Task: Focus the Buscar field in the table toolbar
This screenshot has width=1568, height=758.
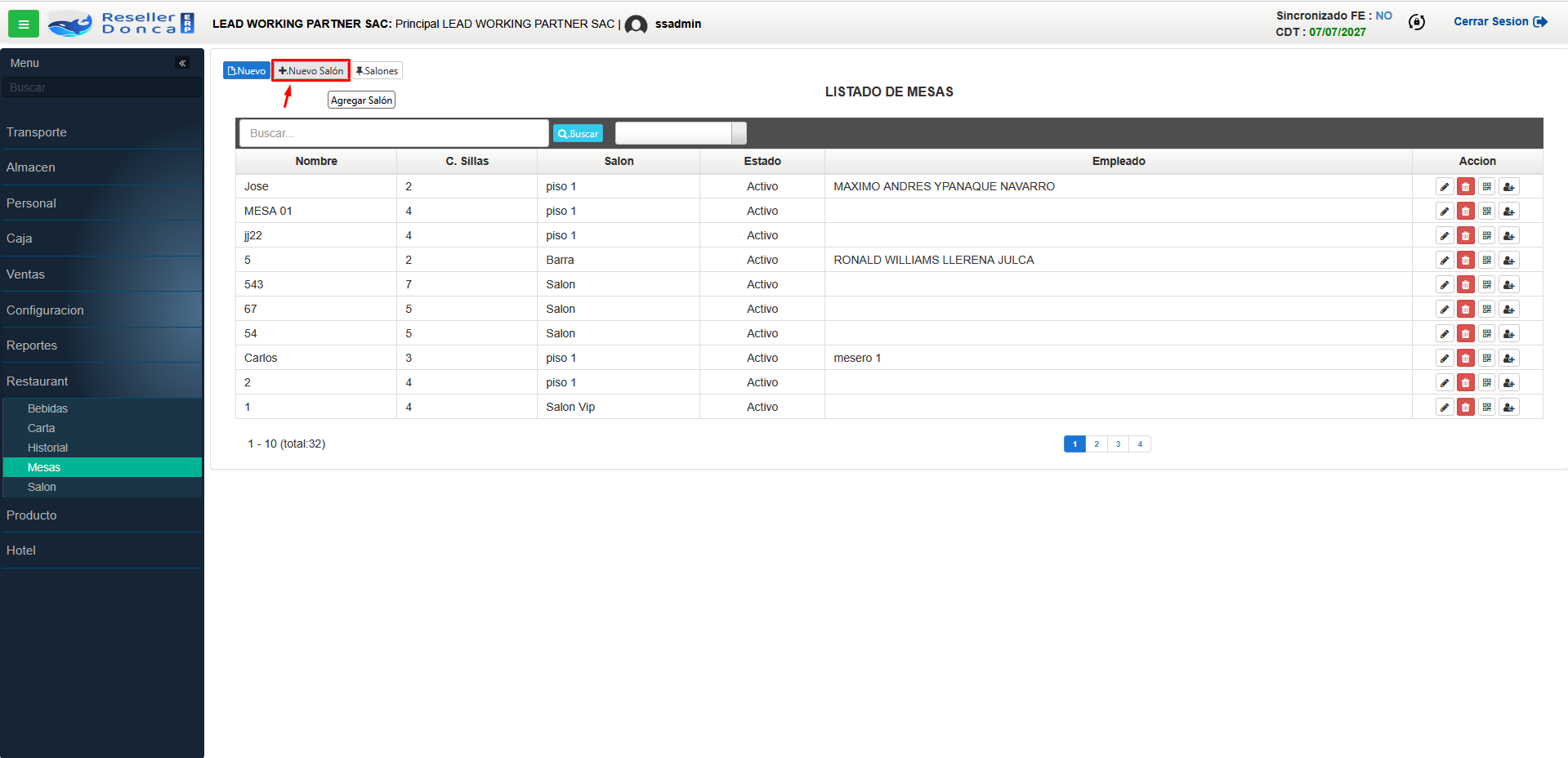Action: tap(394, 133)
